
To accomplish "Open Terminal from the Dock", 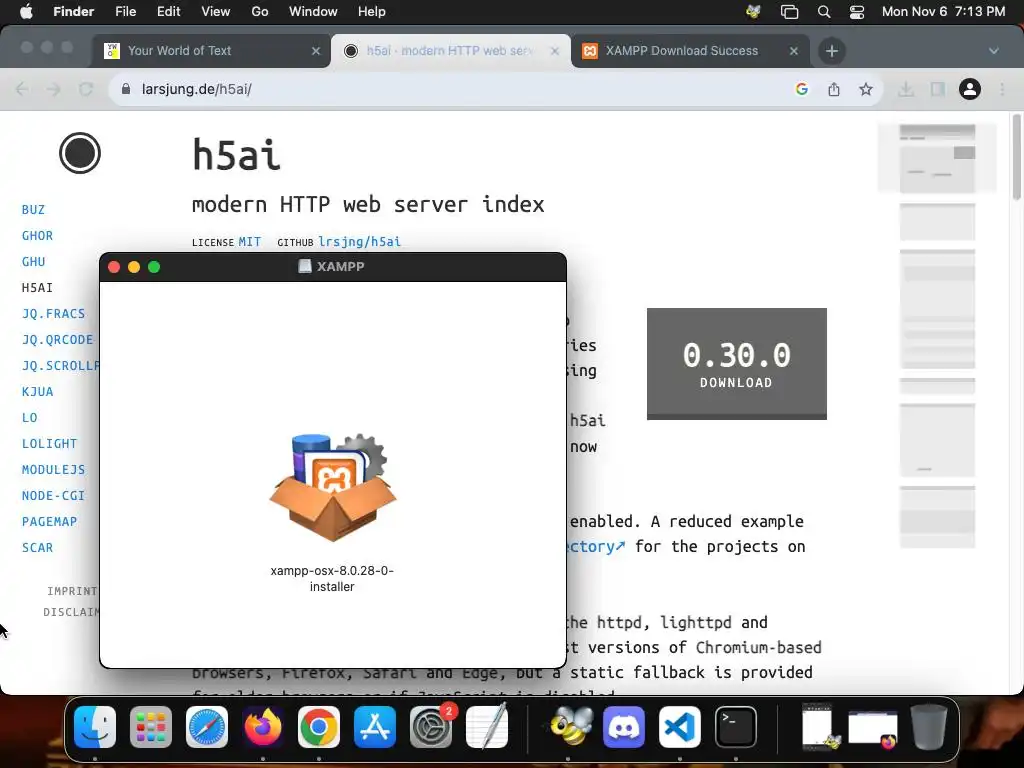I will [736, 727].
